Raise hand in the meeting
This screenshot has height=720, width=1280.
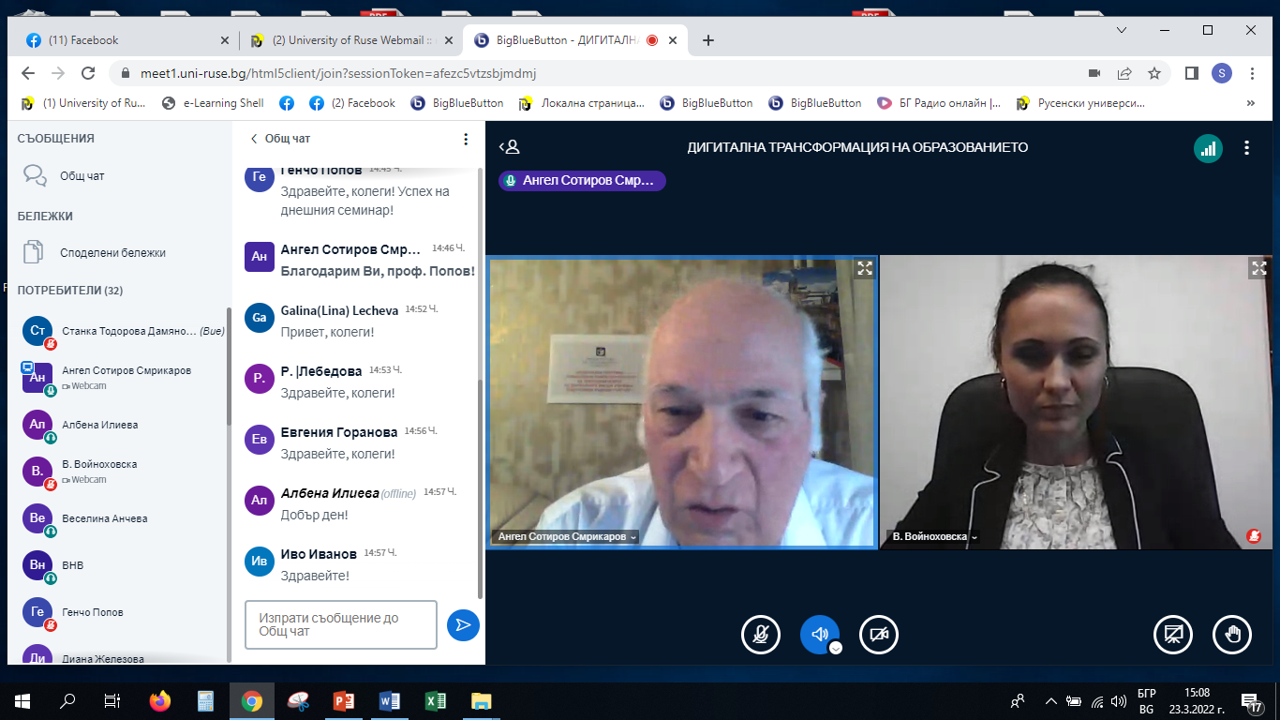[x=1232, y=634]
